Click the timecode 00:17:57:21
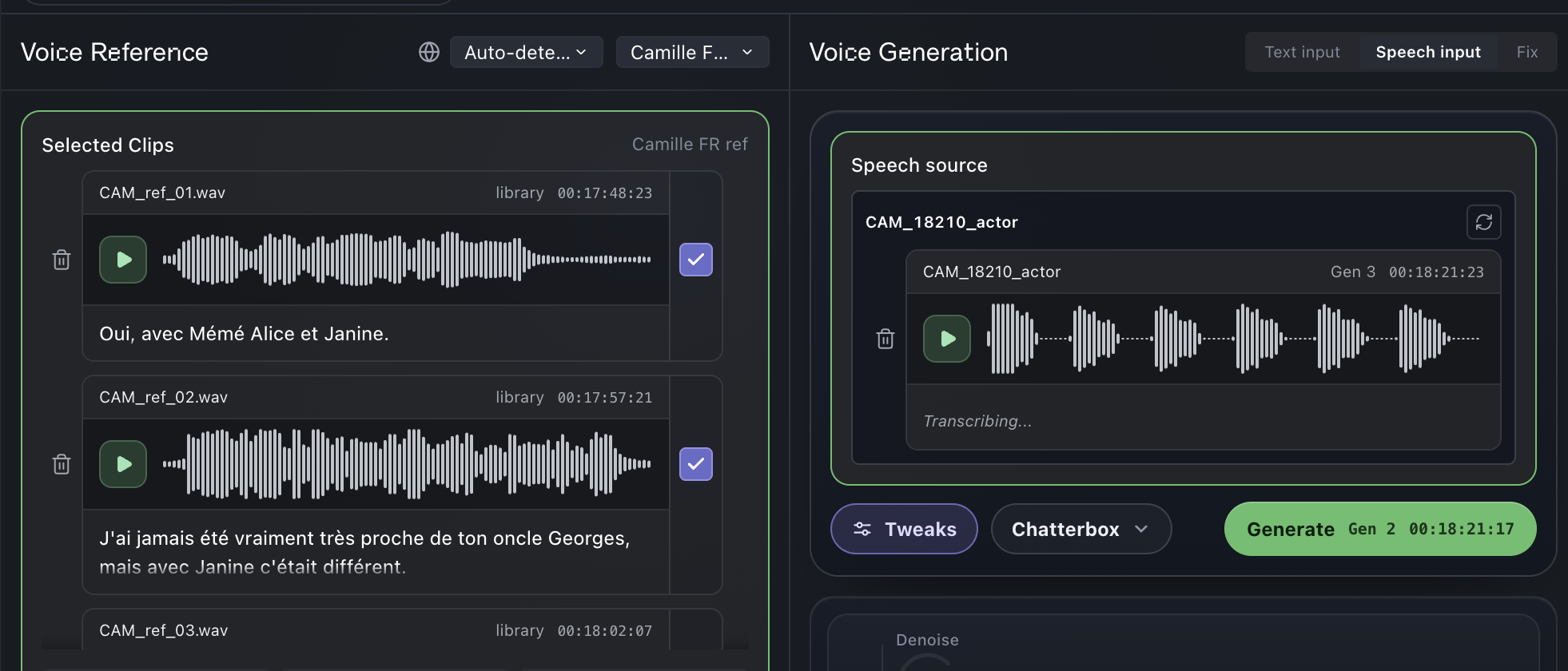Viewport: 1568px width, 671px height. tap(605, 397)
